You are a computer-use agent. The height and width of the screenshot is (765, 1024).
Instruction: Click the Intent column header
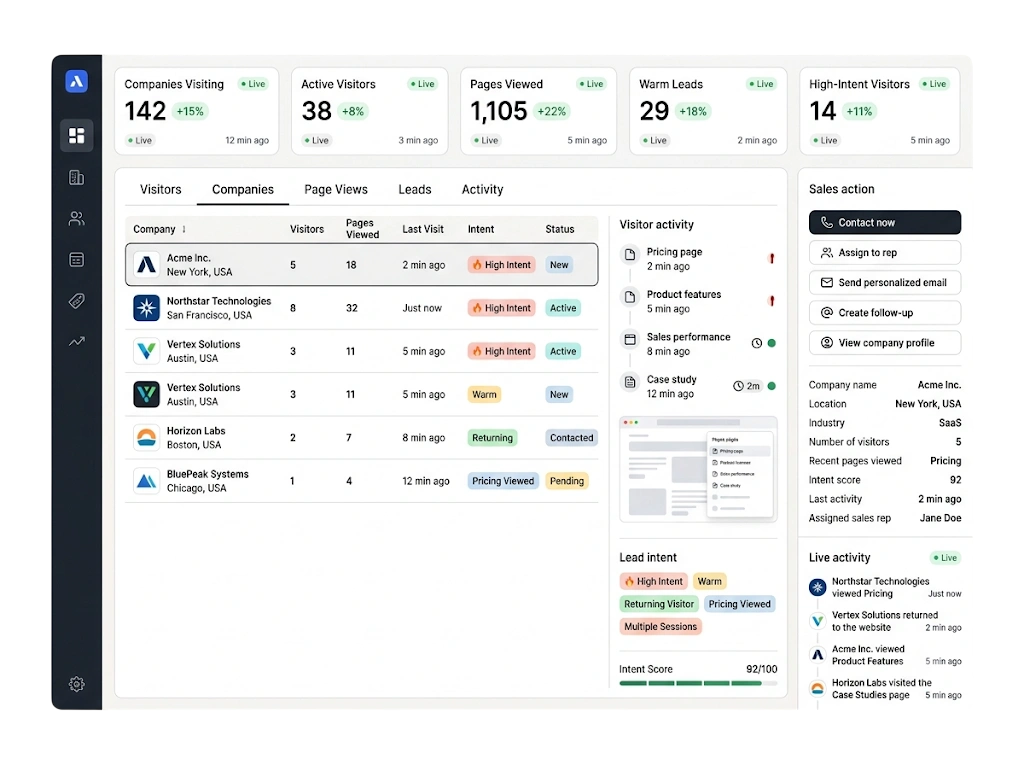click(x=481, y=229)
